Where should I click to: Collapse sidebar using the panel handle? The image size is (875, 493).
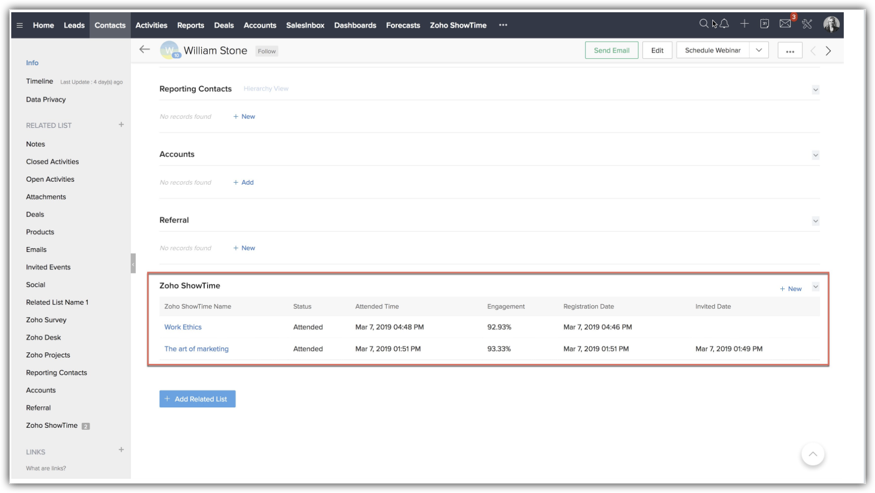point(133,264)
